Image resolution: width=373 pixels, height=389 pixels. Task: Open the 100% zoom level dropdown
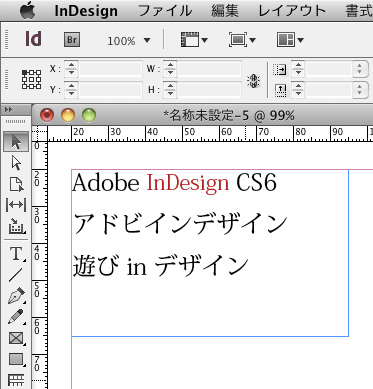click(x=128, y=41)
